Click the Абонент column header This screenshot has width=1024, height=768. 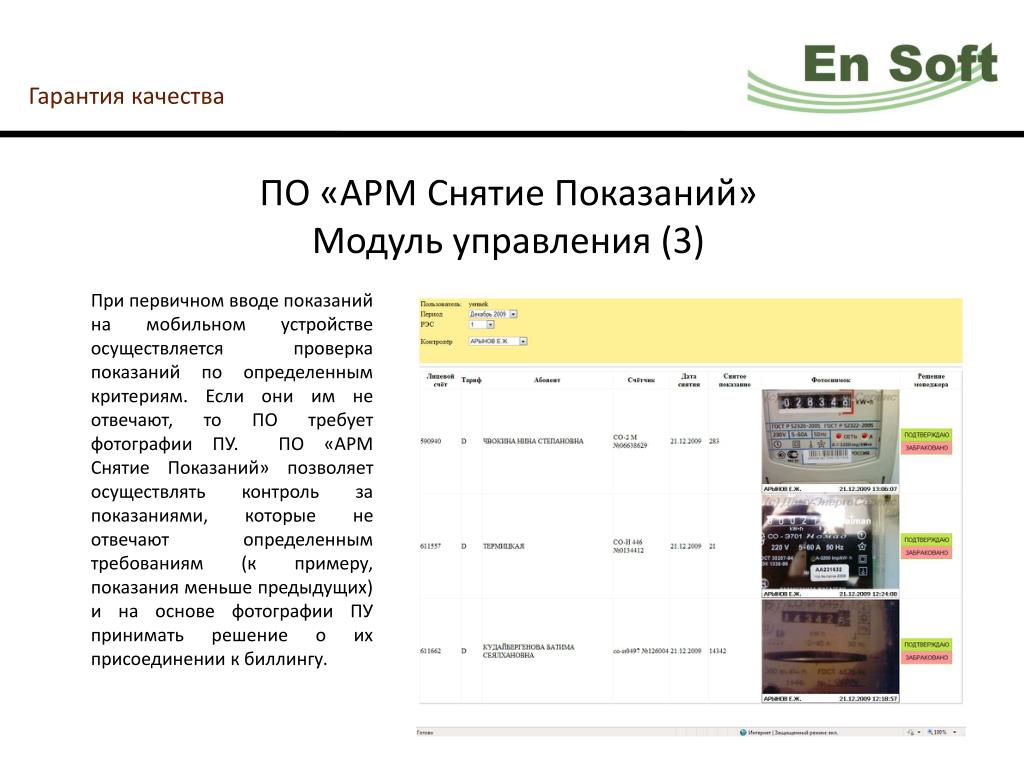pos(547,380)
